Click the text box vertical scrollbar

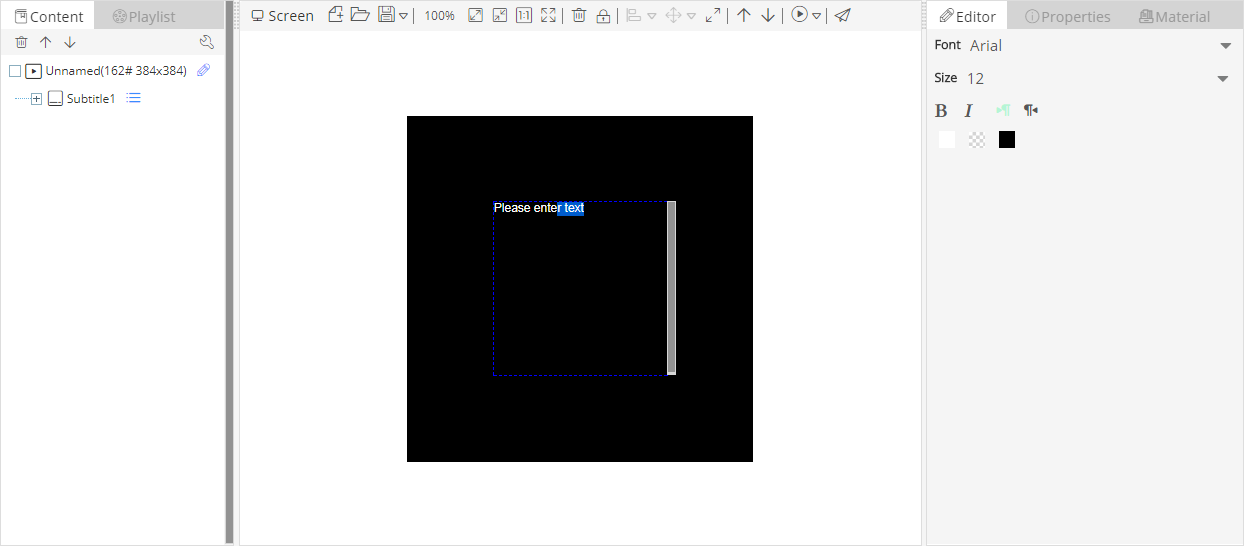point(672,288)
